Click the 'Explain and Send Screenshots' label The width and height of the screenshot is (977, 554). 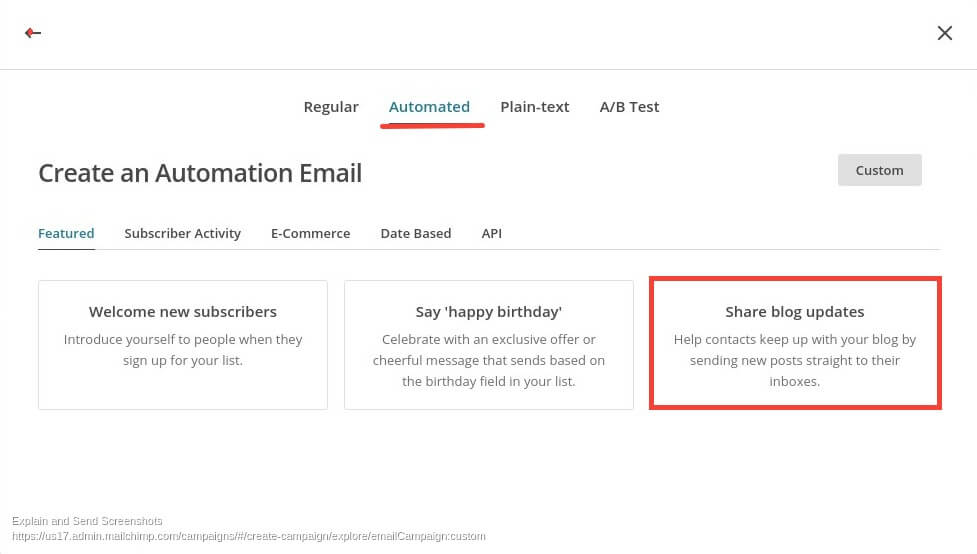click(87, 521)
